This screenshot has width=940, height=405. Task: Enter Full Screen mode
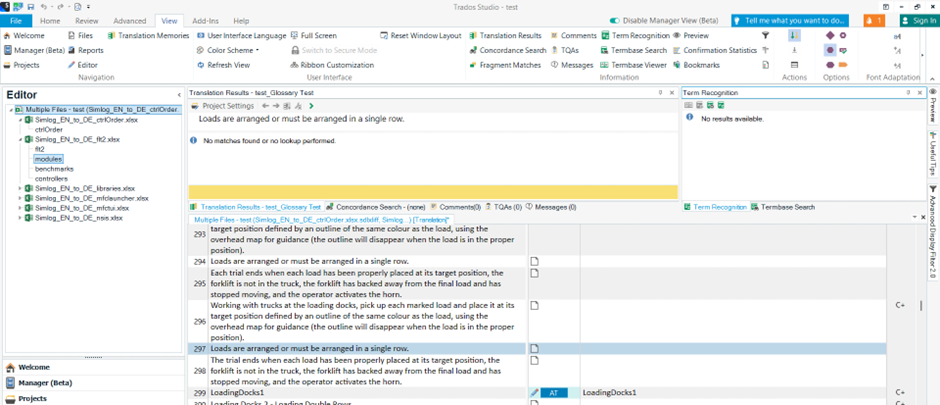point(314,36)
